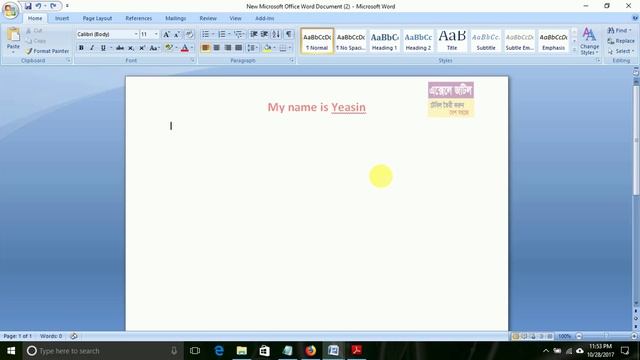Apply the Heading 2 style
Image resolution: width=640 pixels, height=360 pixels.
coord(418,41)
